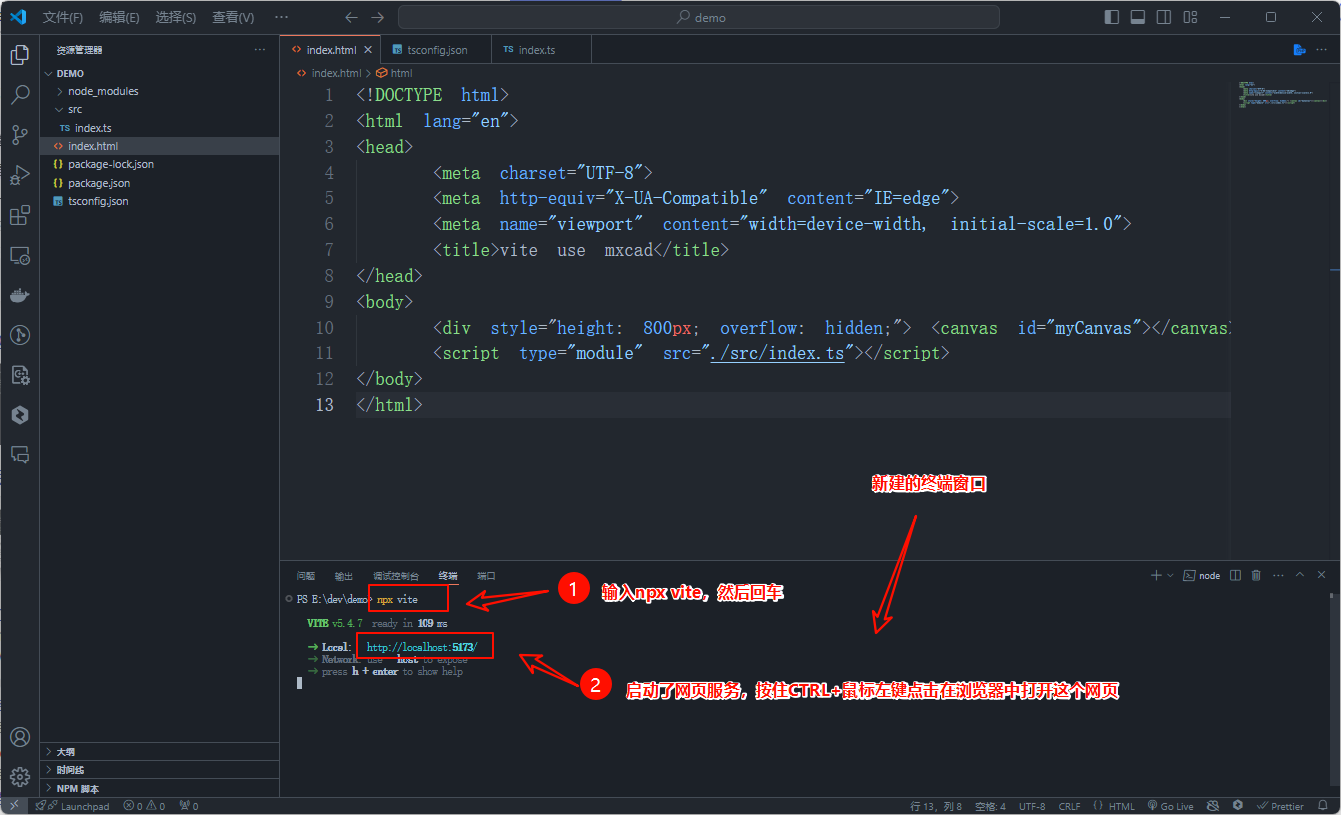
Task: Open the Run and Debug view
Action: [x=19, y=175]
